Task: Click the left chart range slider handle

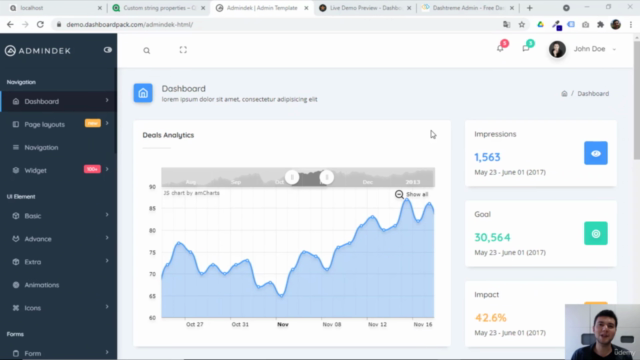Action: click(x=292, y=177)
